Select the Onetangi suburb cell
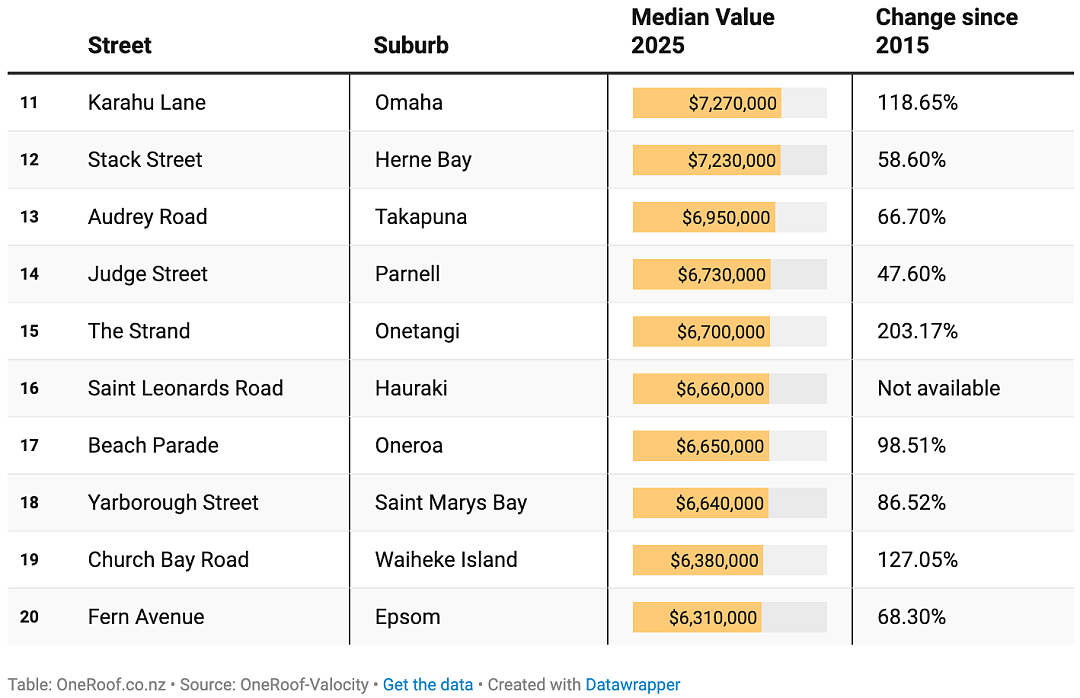The height and width of the screenshot is (698, 1080). (417, 331)
